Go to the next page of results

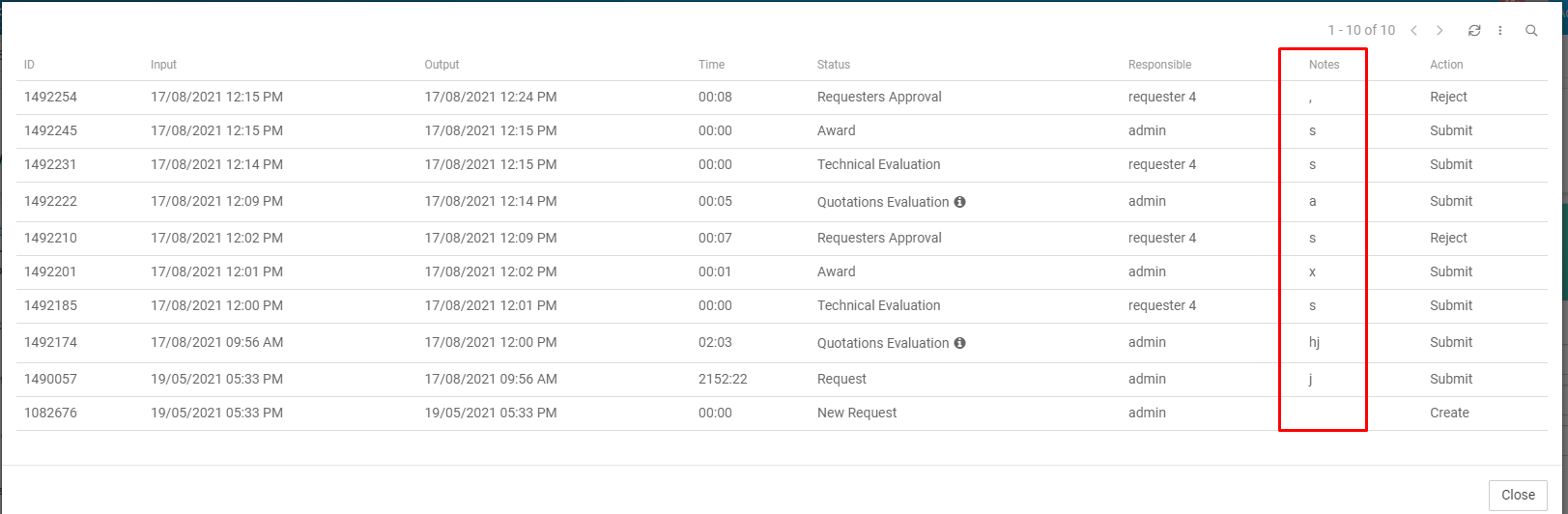[x=1440, y=31]
